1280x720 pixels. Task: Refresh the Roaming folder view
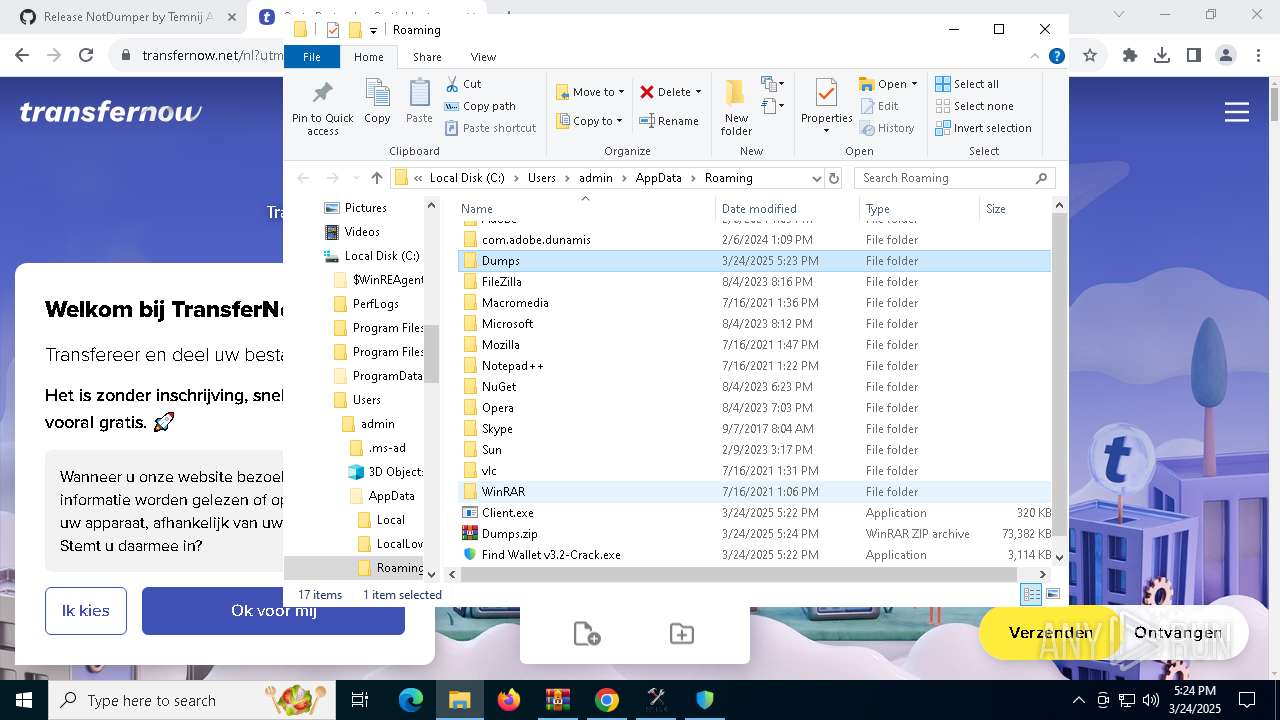(x=834, y=178)
